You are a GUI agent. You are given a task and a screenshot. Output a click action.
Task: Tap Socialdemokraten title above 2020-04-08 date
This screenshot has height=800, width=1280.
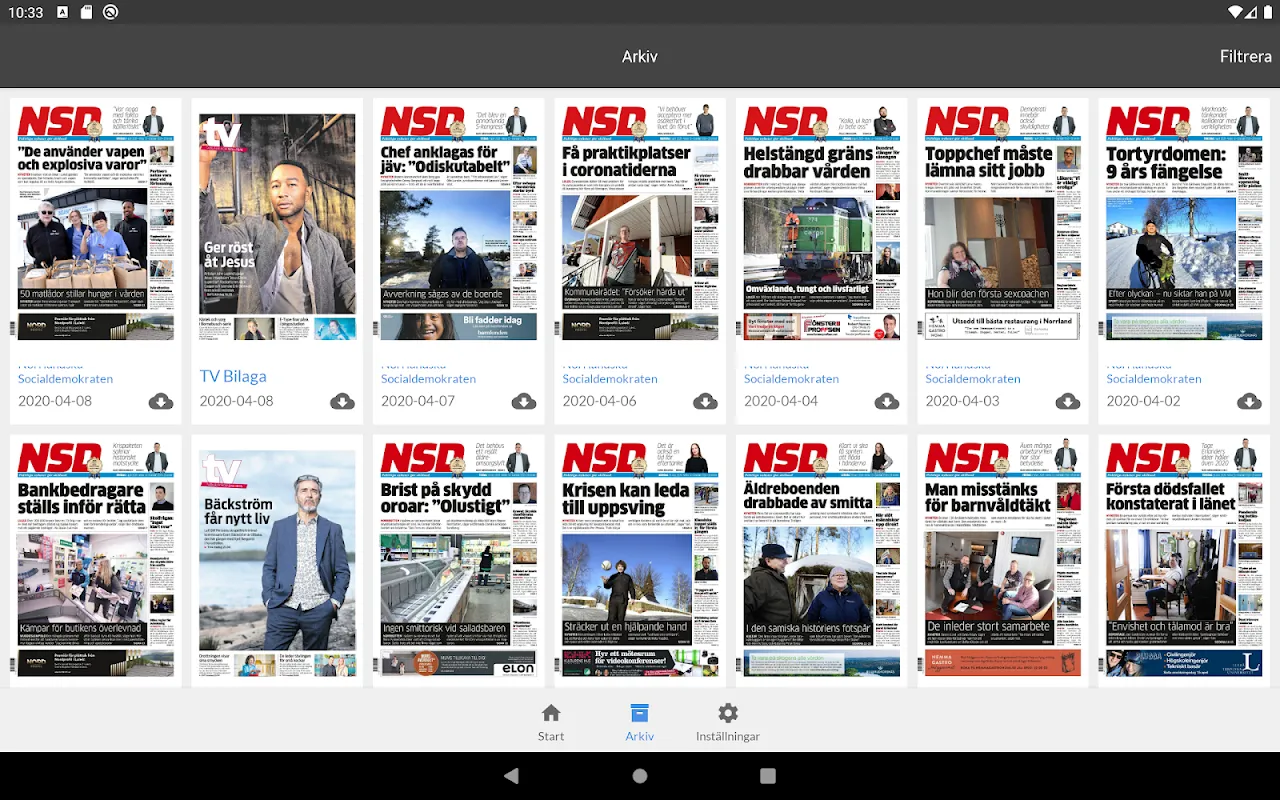(66, 379)
